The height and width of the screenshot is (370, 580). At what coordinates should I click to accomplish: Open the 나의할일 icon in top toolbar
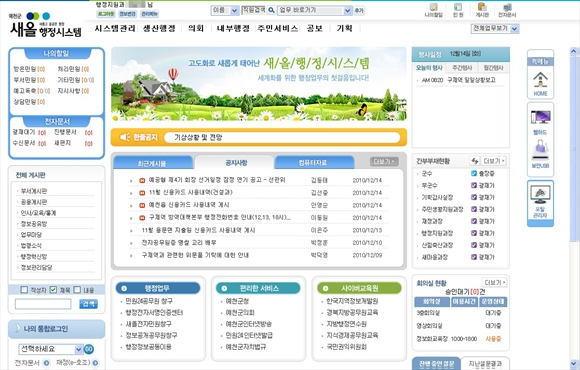click(433, 7)
